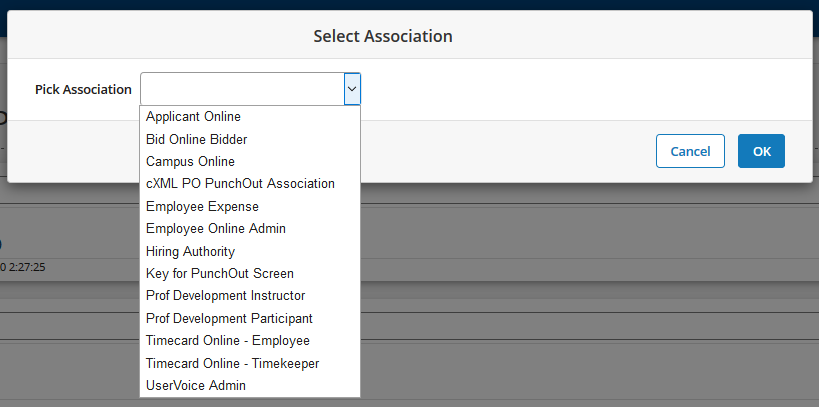Choose Employee Online Admin
The width and height of the screenshot is (819, 407).
[x=215, y=229]
